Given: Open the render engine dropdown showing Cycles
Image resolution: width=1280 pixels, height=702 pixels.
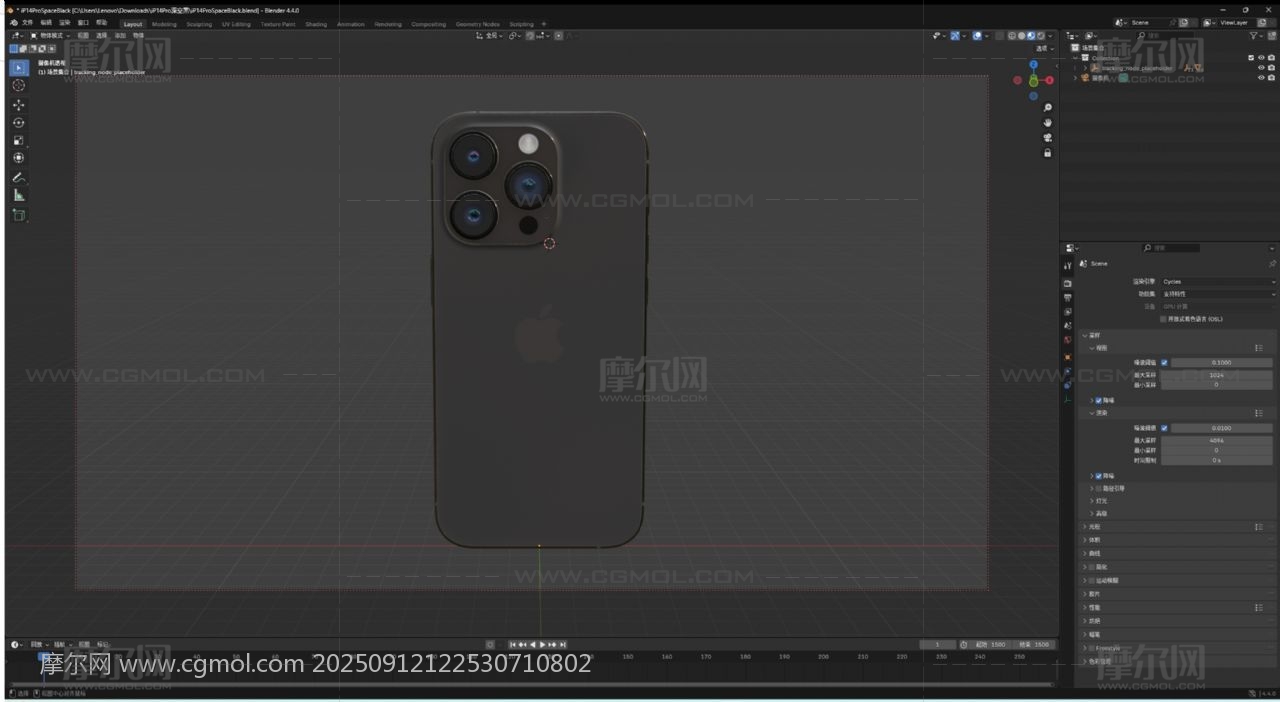Looking at the screenshot, I should point(1218,282).
